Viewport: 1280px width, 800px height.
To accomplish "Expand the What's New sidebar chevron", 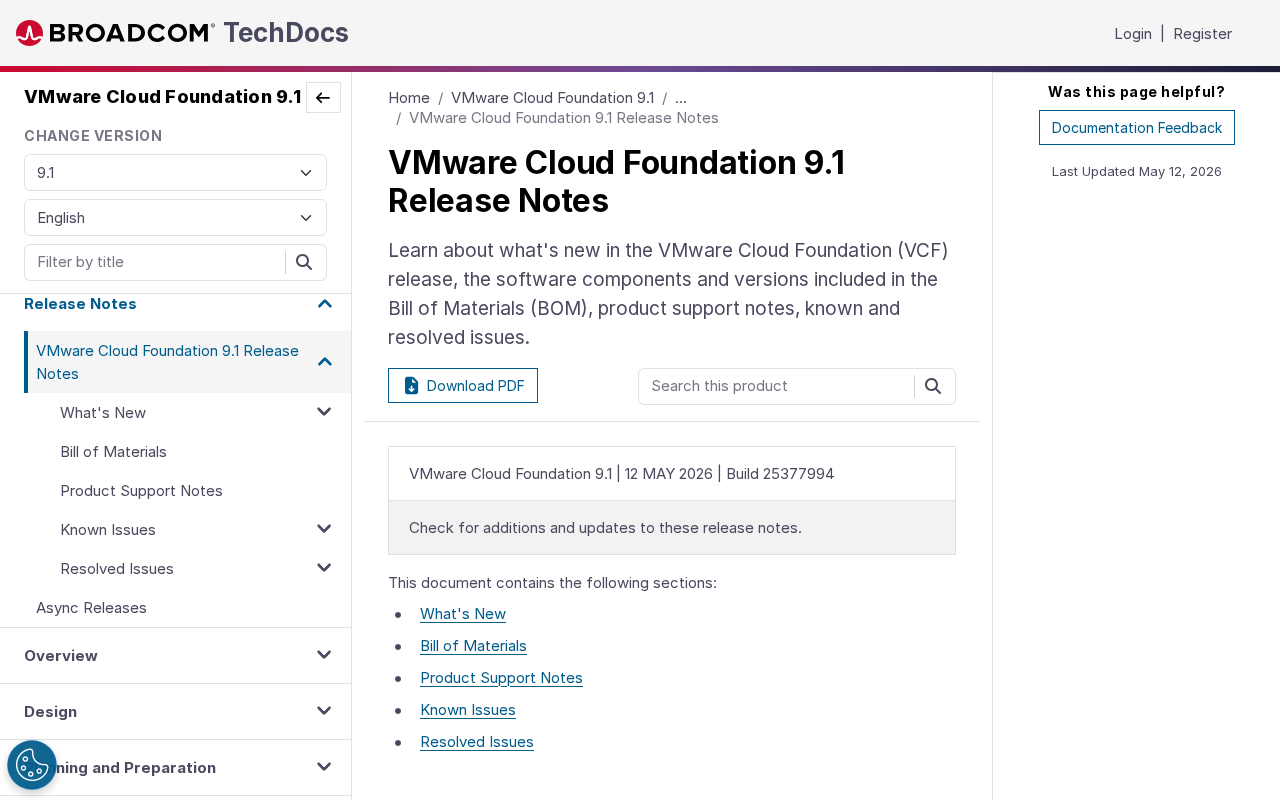I will point(324,412).
